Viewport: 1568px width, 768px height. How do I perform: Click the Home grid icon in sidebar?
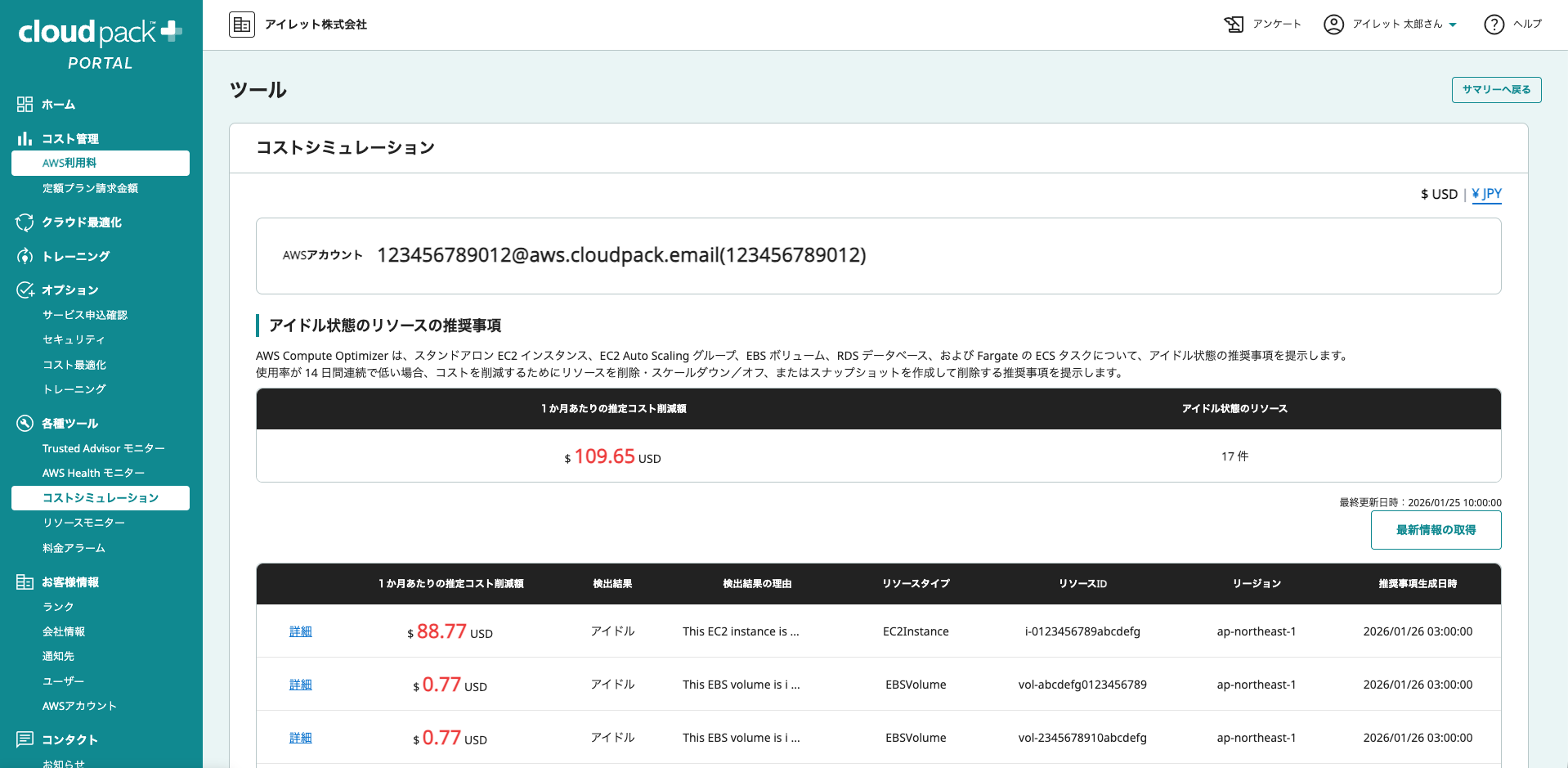25,105
